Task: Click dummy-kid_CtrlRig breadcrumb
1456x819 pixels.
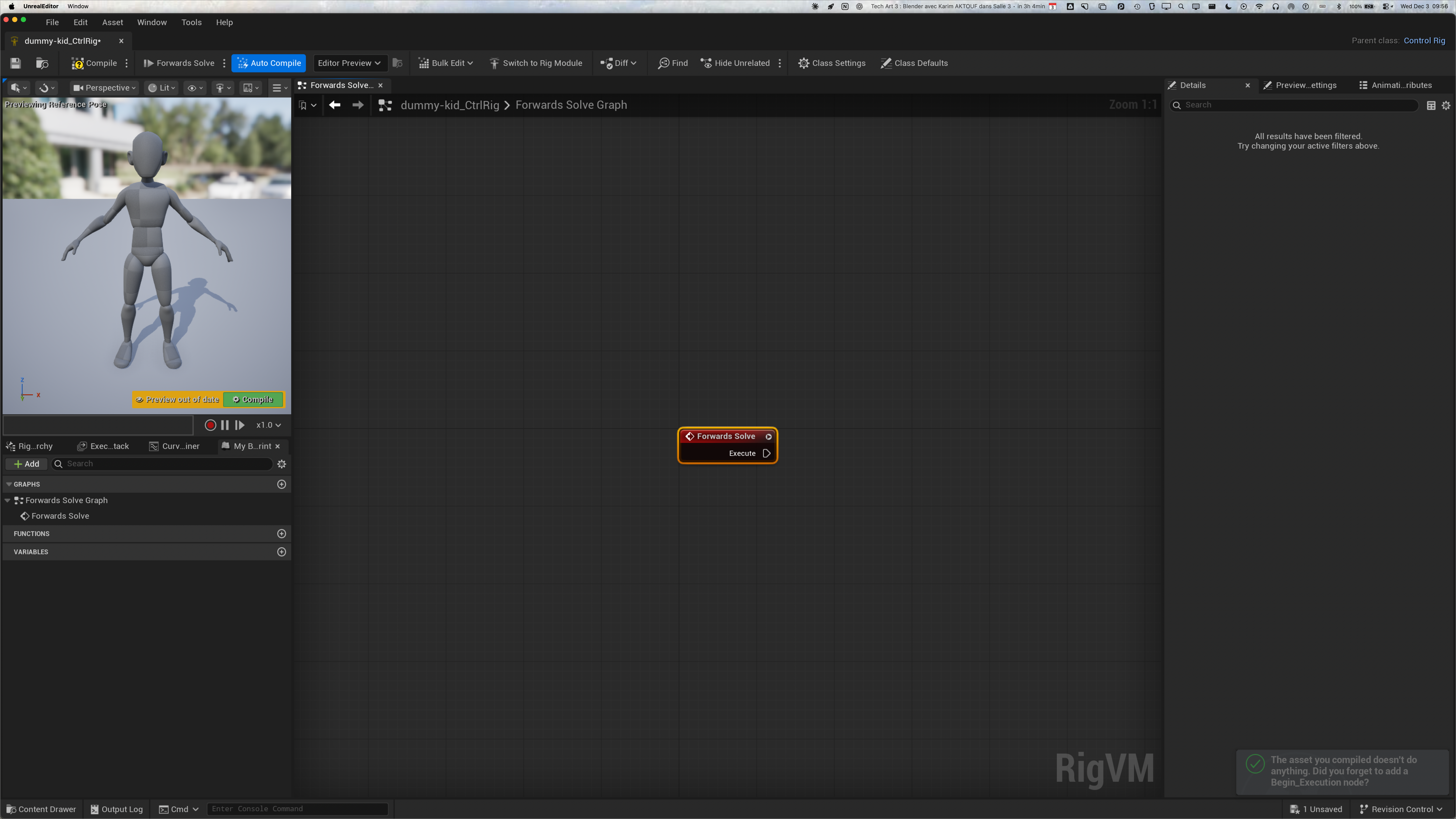Action: coord(450,105)
